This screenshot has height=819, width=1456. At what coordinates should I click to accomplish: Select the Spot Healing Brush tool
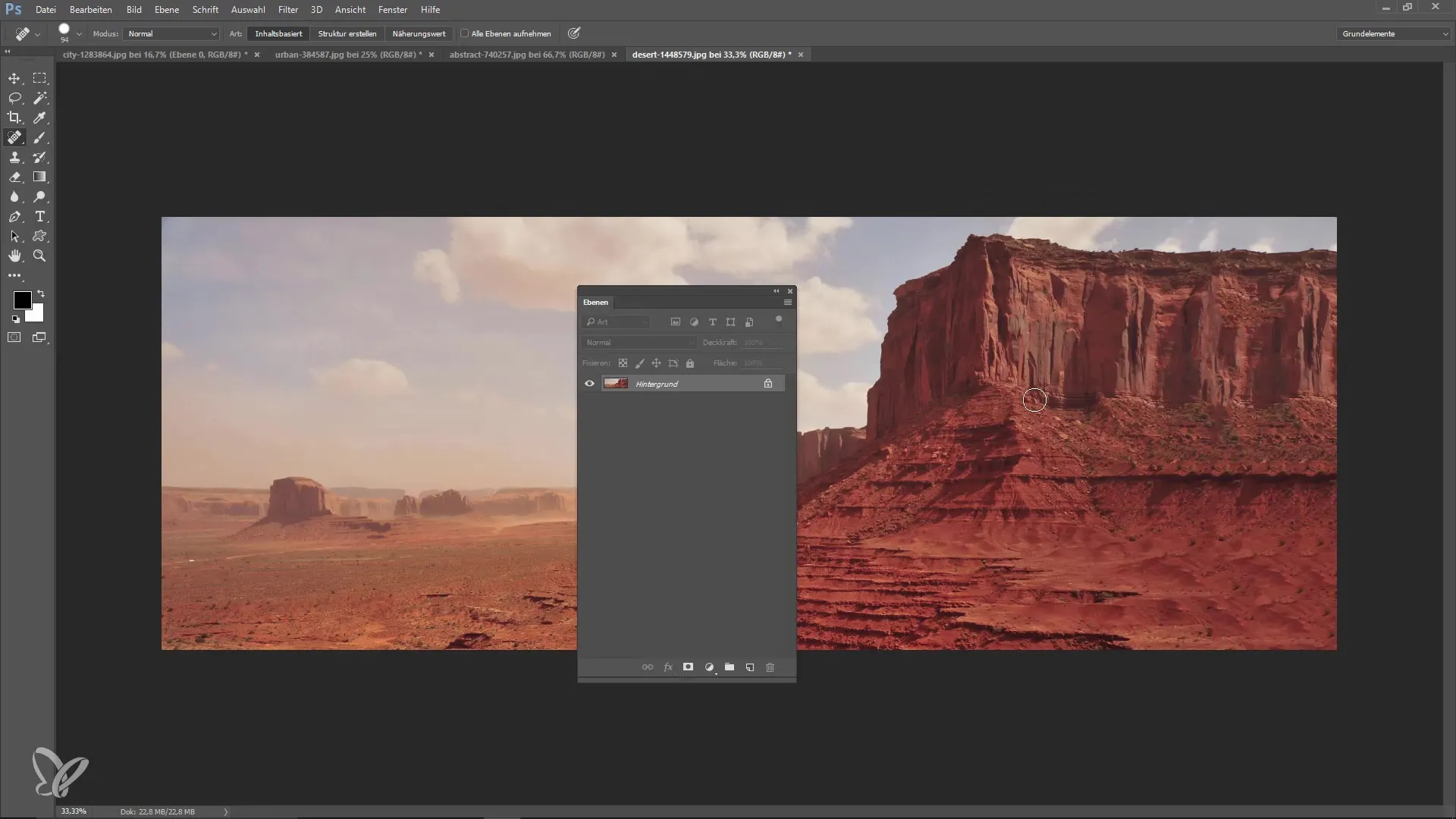pos(14,137)
